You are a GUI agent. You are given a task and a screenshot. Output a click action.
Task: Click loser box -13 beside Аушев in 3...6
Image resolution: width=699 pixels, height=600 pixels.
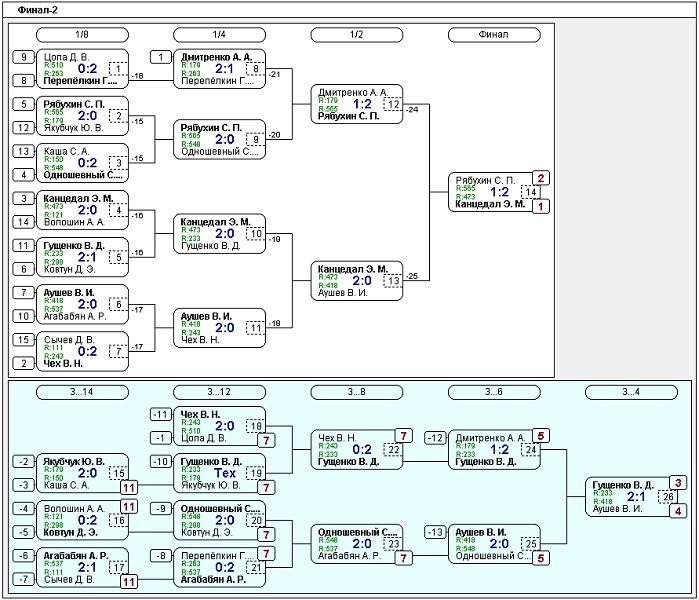pyautogui.click(x=436, y=532)
